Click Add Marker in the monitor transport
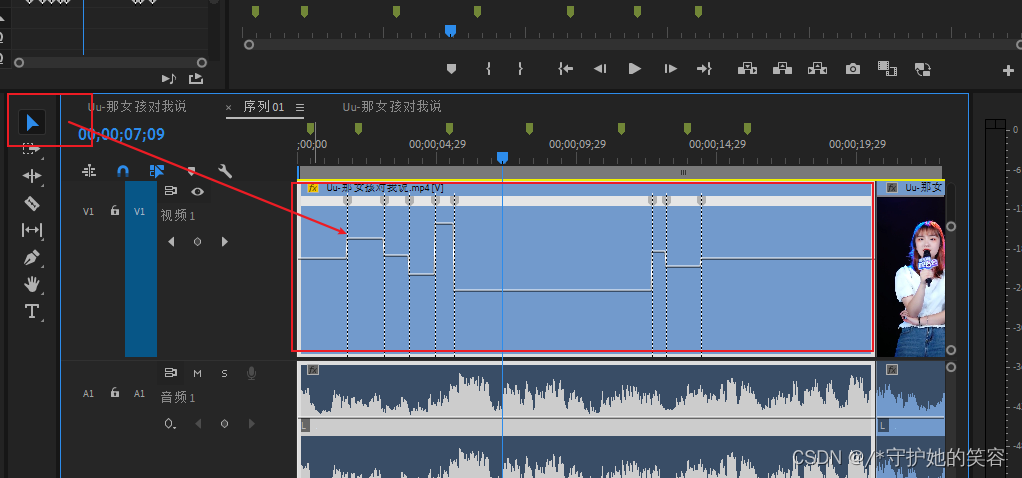This screenshot has height=478, width=1022. (451, 68)
